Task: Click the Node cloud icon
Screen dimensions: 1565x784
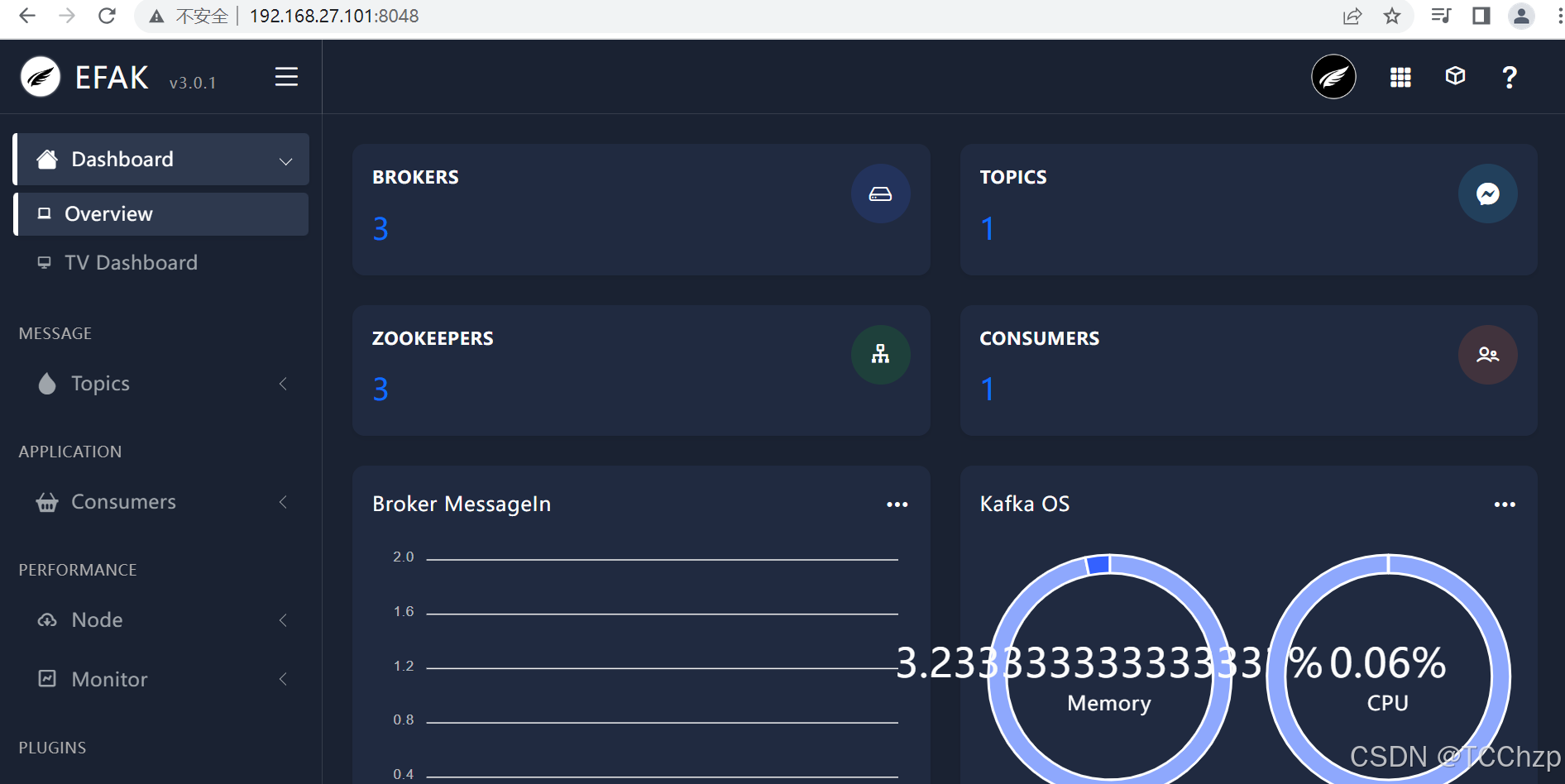Action: tap(47, 620)
